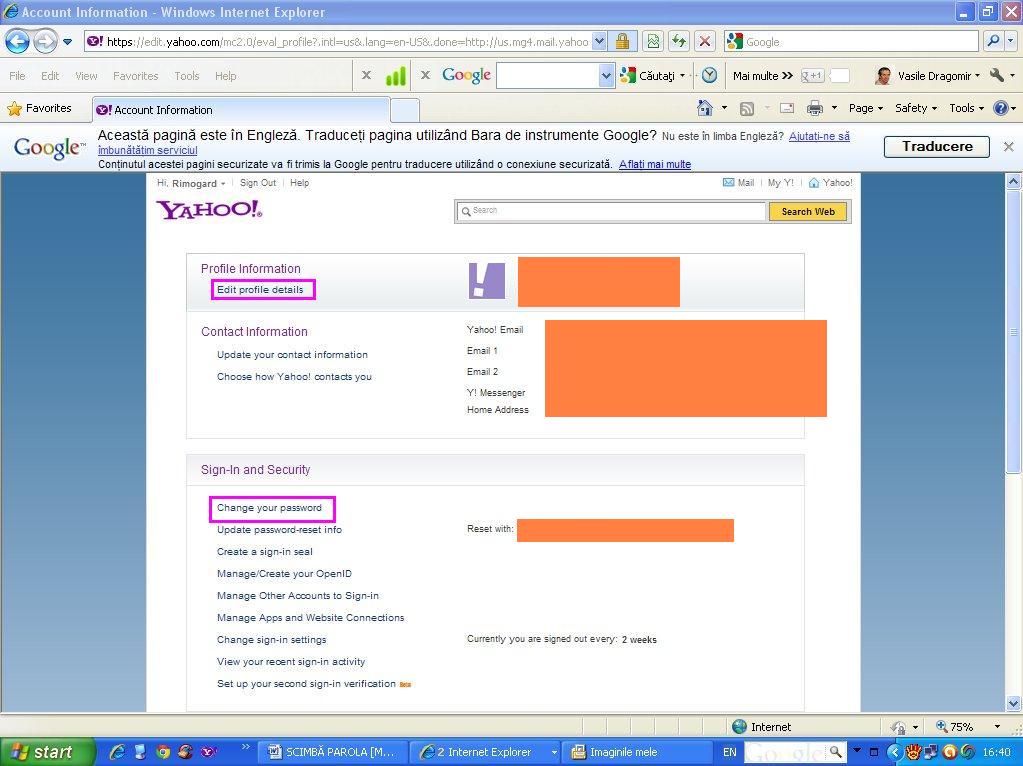Click the Read Mail icon
This screenshot has width=1023, height=766.
[x=787, y=108]
